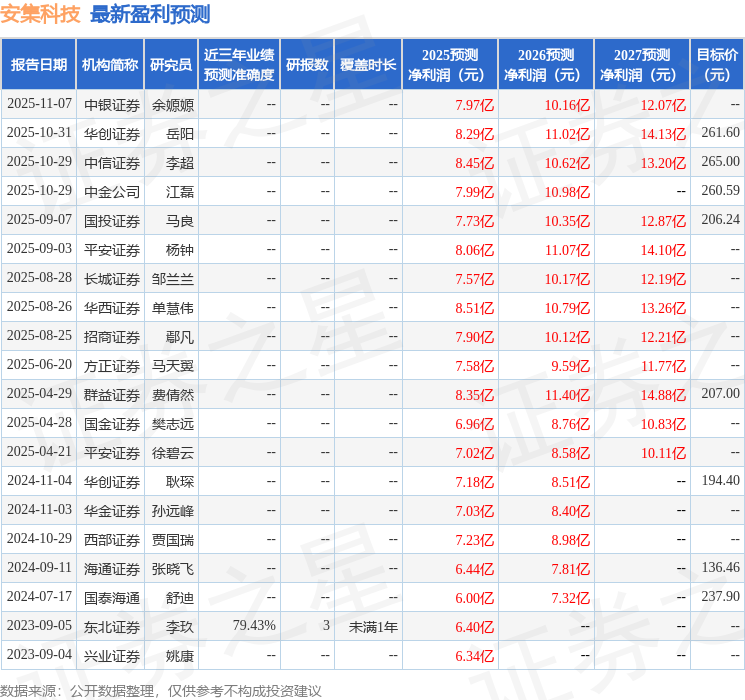Click 2027预测净利润 column header
745x700 pixels.
click(642, 65)
